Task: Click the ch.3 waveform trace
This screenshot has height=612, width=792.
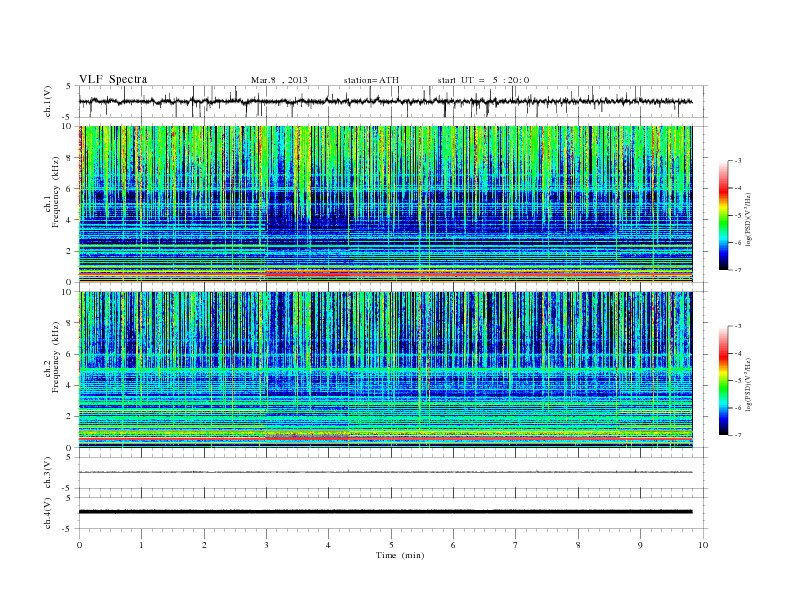Action: point(386,472)
